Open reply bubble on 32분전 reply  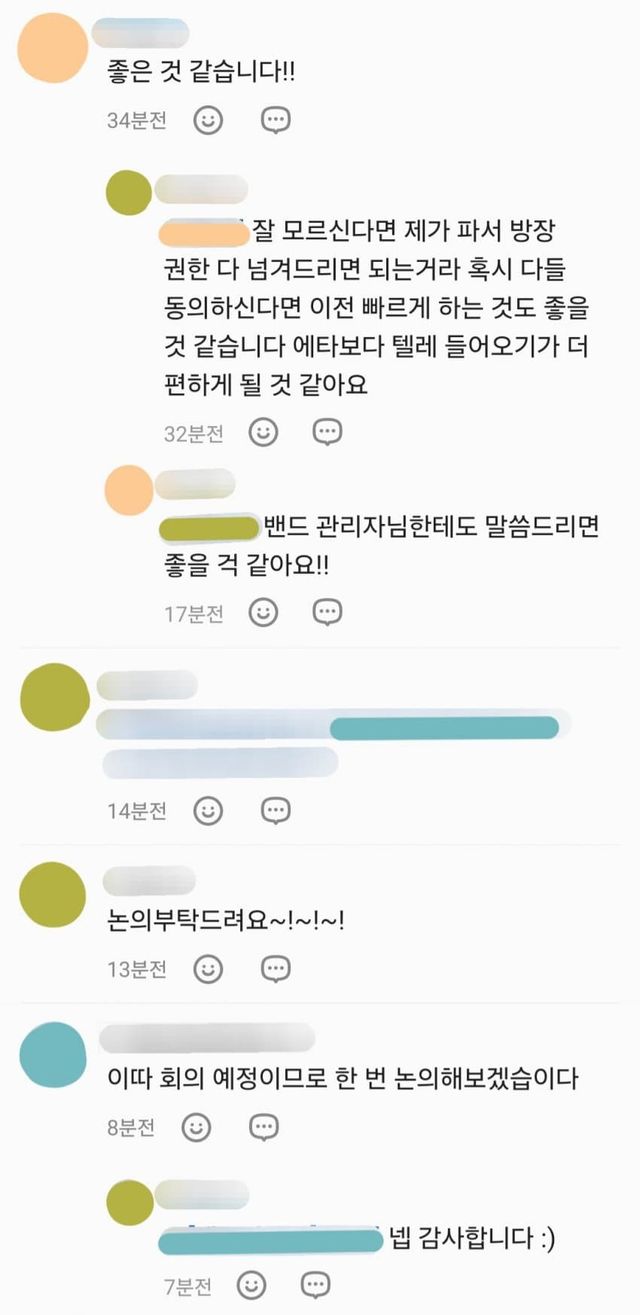[328, 433]
